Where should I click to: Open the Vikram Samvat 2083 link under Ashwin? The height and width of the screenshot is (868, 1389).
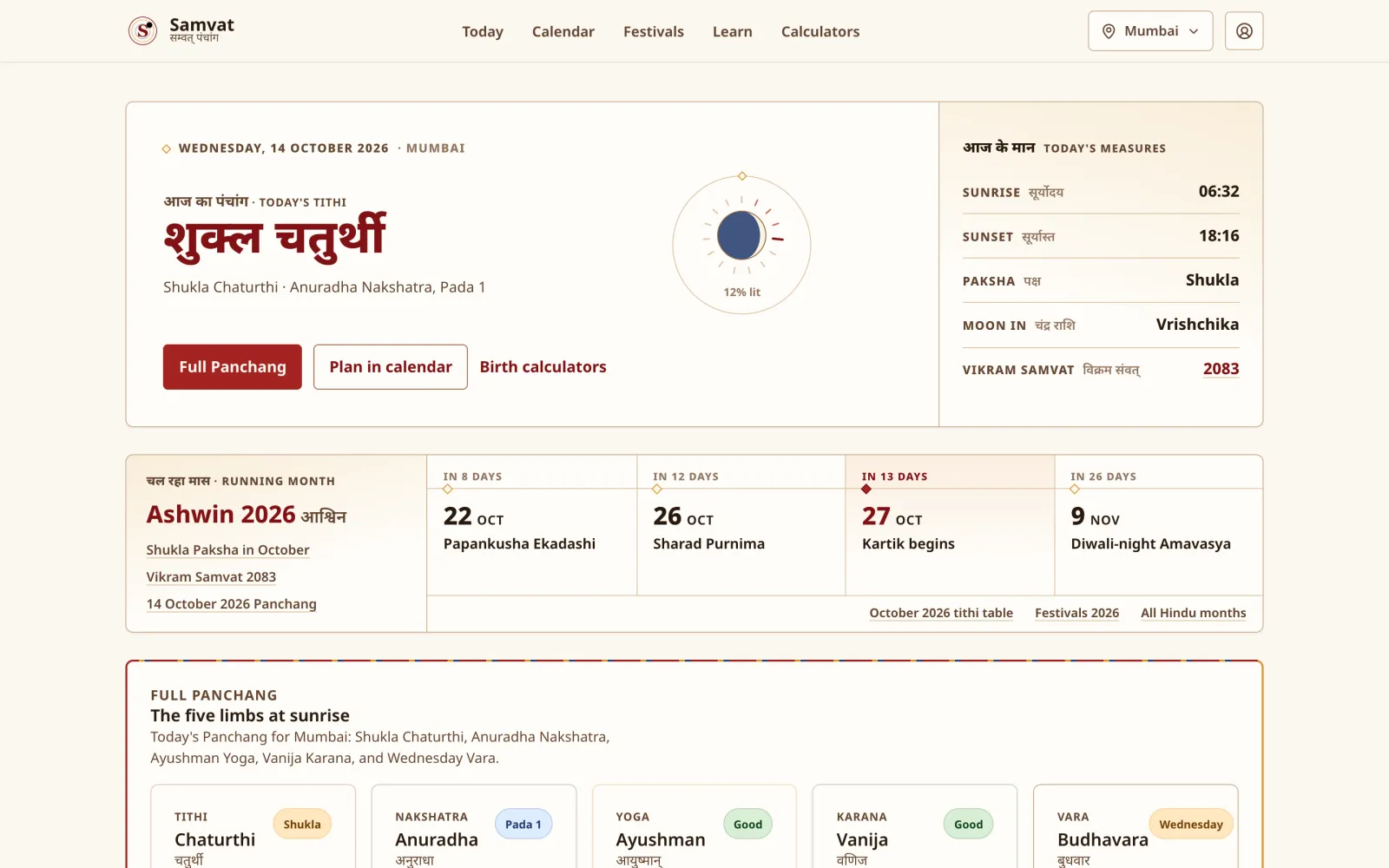[x=211, y=577]
